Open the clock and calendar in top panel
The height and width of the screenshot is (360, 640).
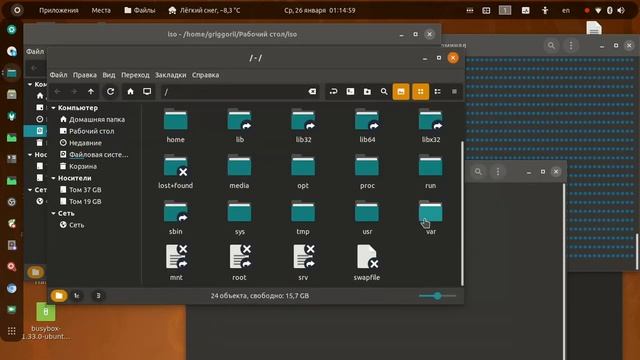coord(320,11)
